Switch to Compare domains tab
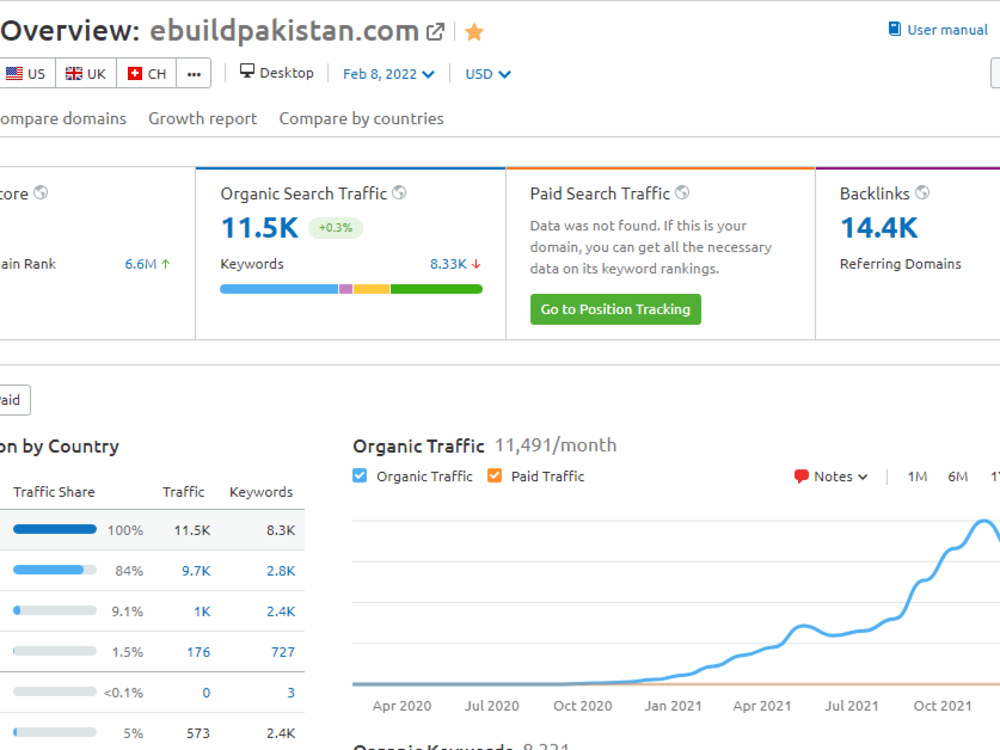Screen dimensions: 1000x750 click(x=63, y=119)
